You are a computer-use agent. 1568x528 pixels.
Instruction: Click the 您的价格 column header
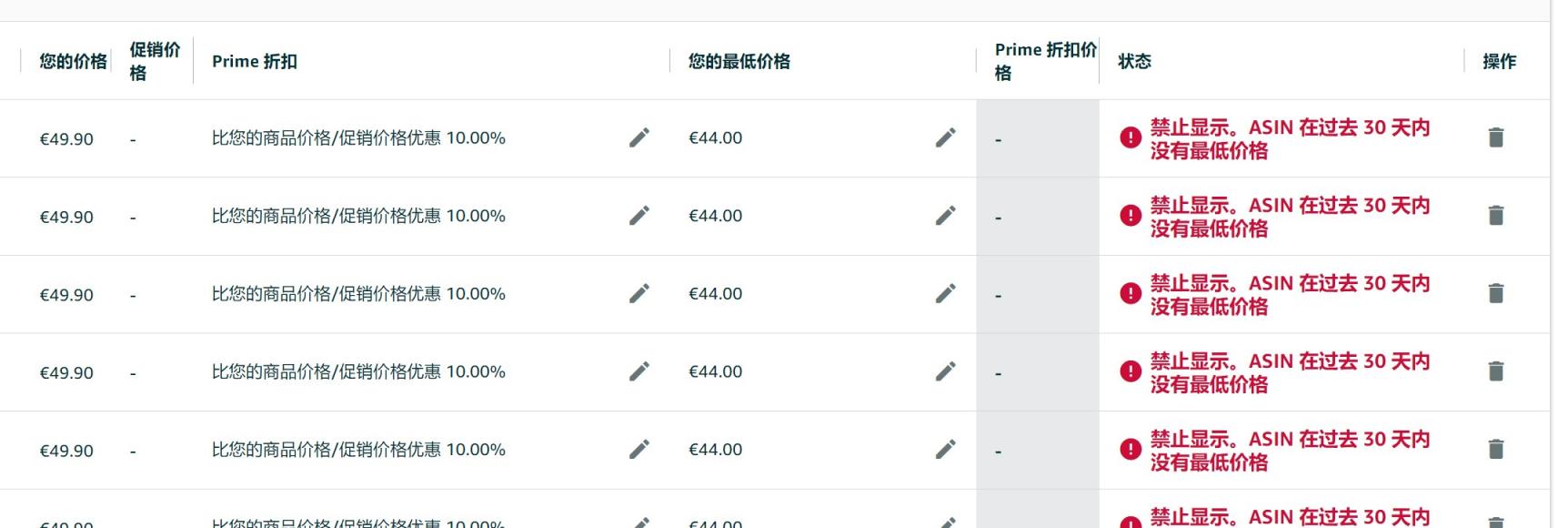point(73,61)
